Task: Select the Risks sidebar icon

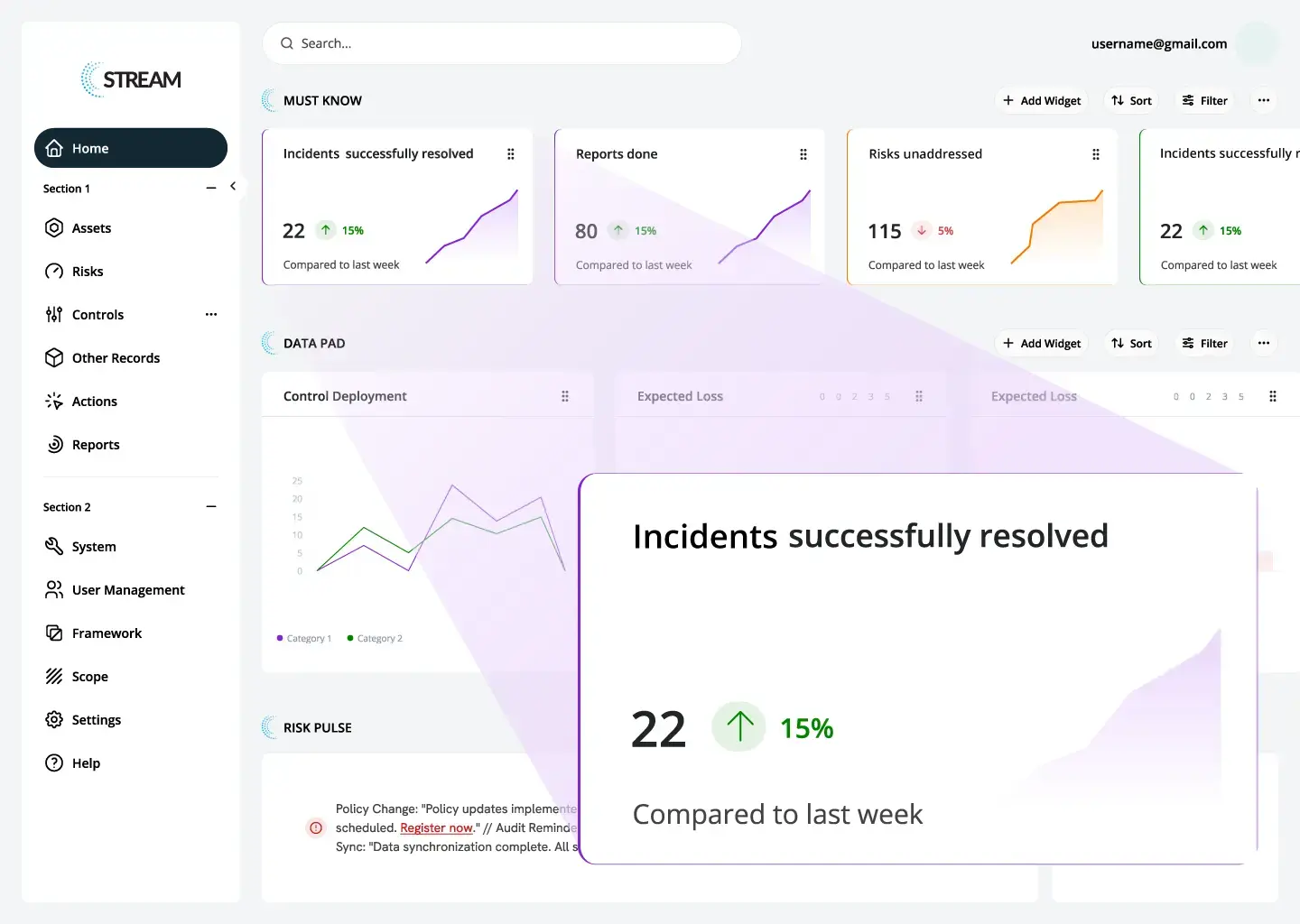Action: coord(54,271)
